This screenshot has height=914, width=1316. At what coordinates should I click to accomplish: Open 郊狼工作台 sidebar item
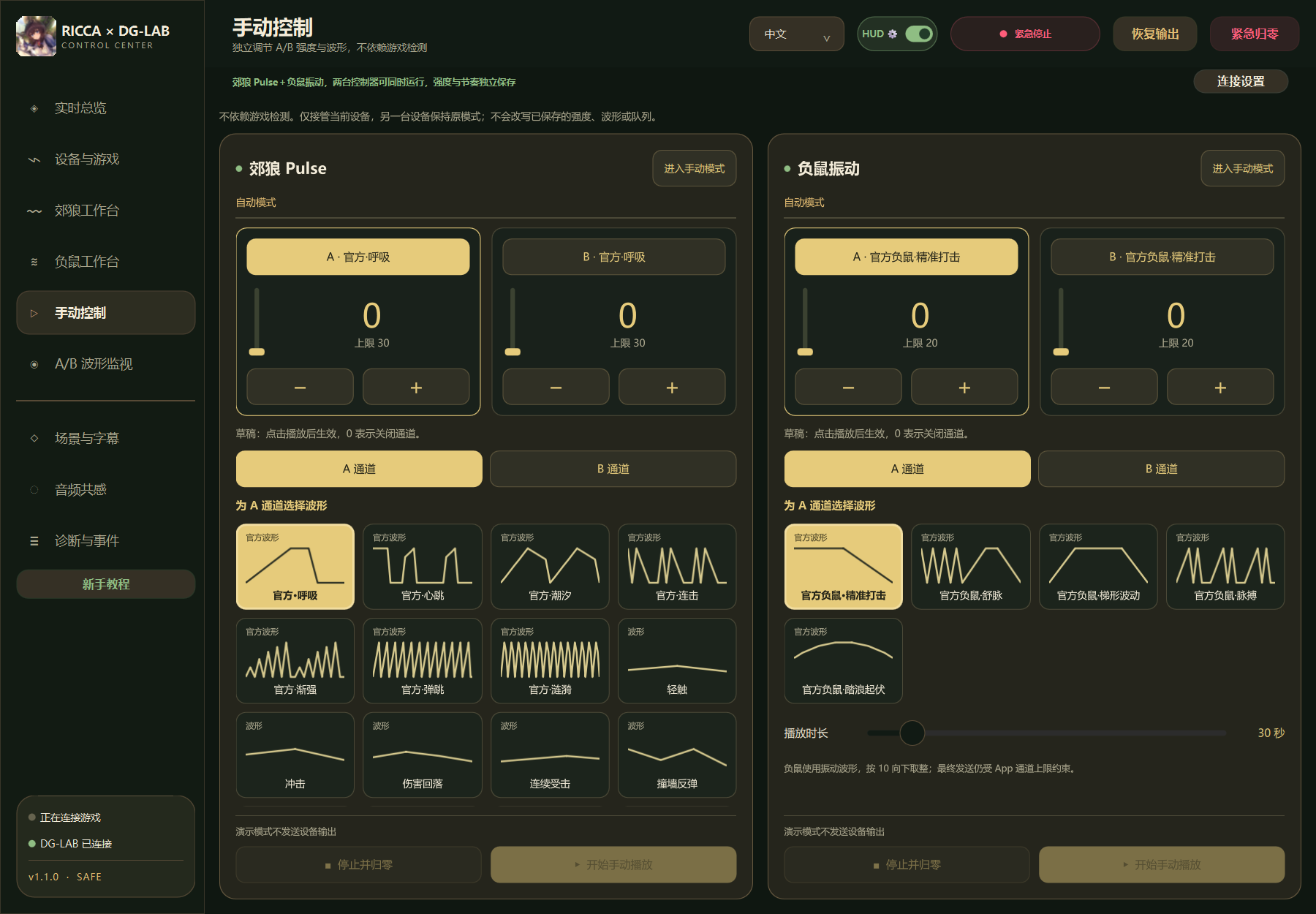[106, 211]
